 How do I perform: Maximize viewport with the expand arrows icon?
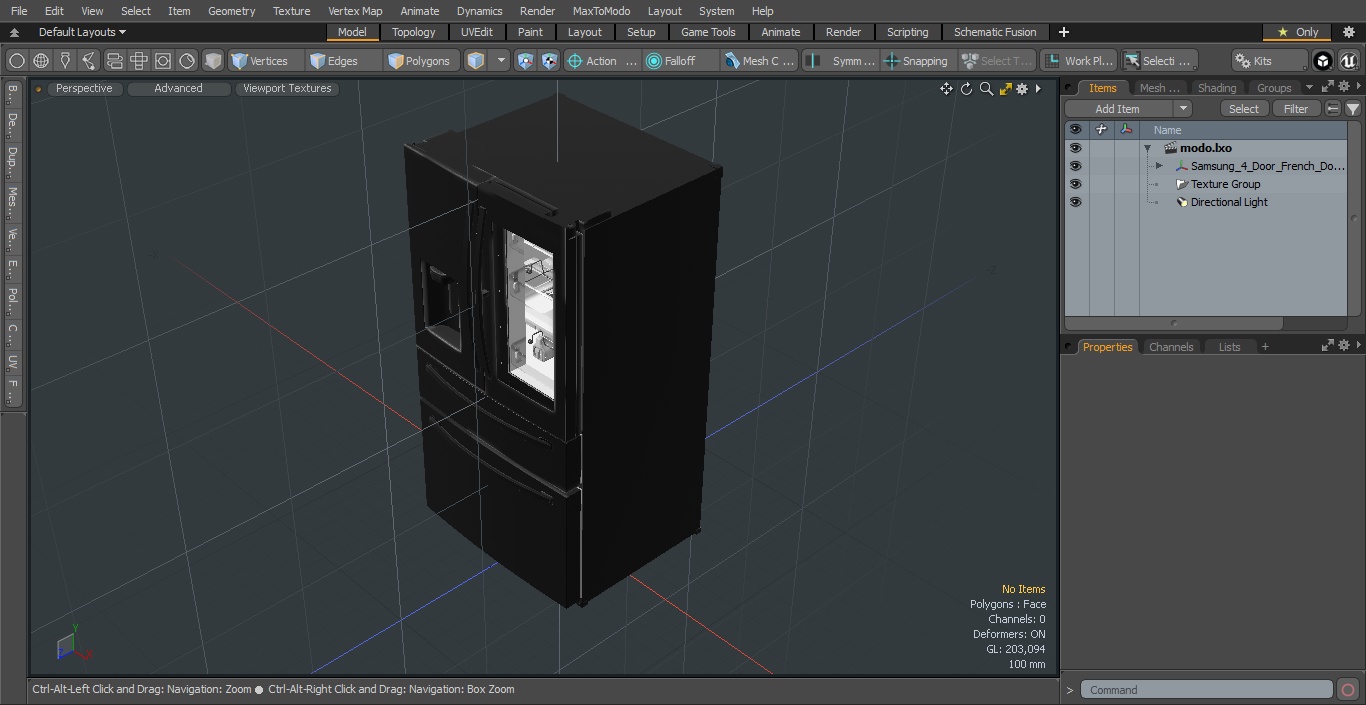pos(1005,89)
